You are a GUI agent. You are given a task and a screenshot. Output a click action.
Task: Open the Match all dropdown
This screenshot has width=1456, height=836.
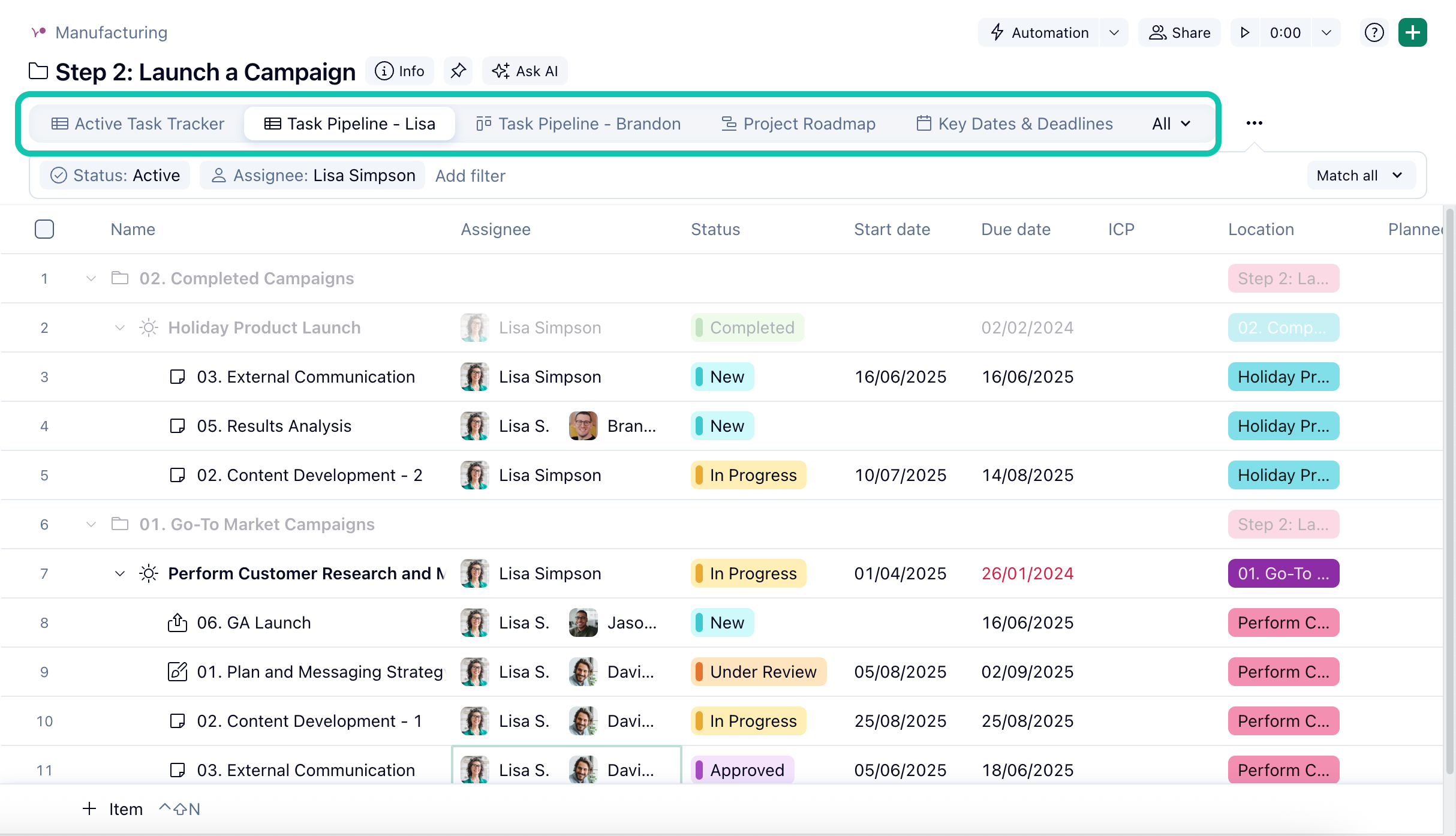pos(1359,175)
